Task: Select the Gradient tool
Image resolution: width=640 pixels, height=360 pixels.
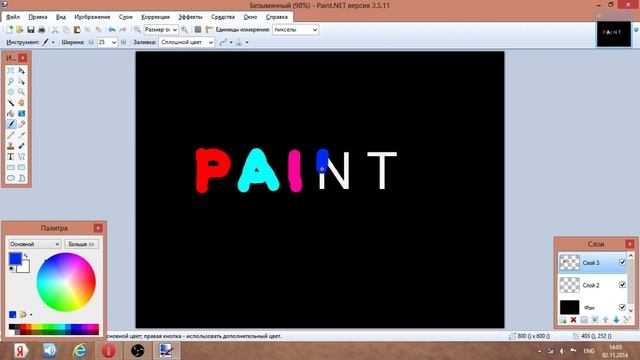Action: coord(22,113)
